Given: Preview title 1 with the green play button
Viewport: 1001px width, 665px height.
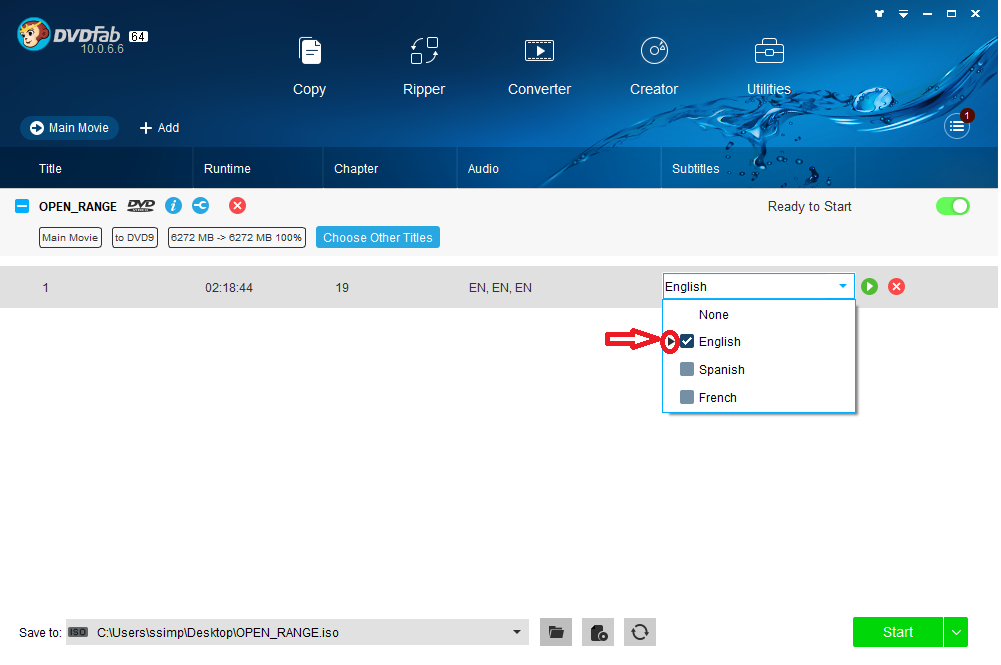Looking at the screenshot, I should pos(869,287).
